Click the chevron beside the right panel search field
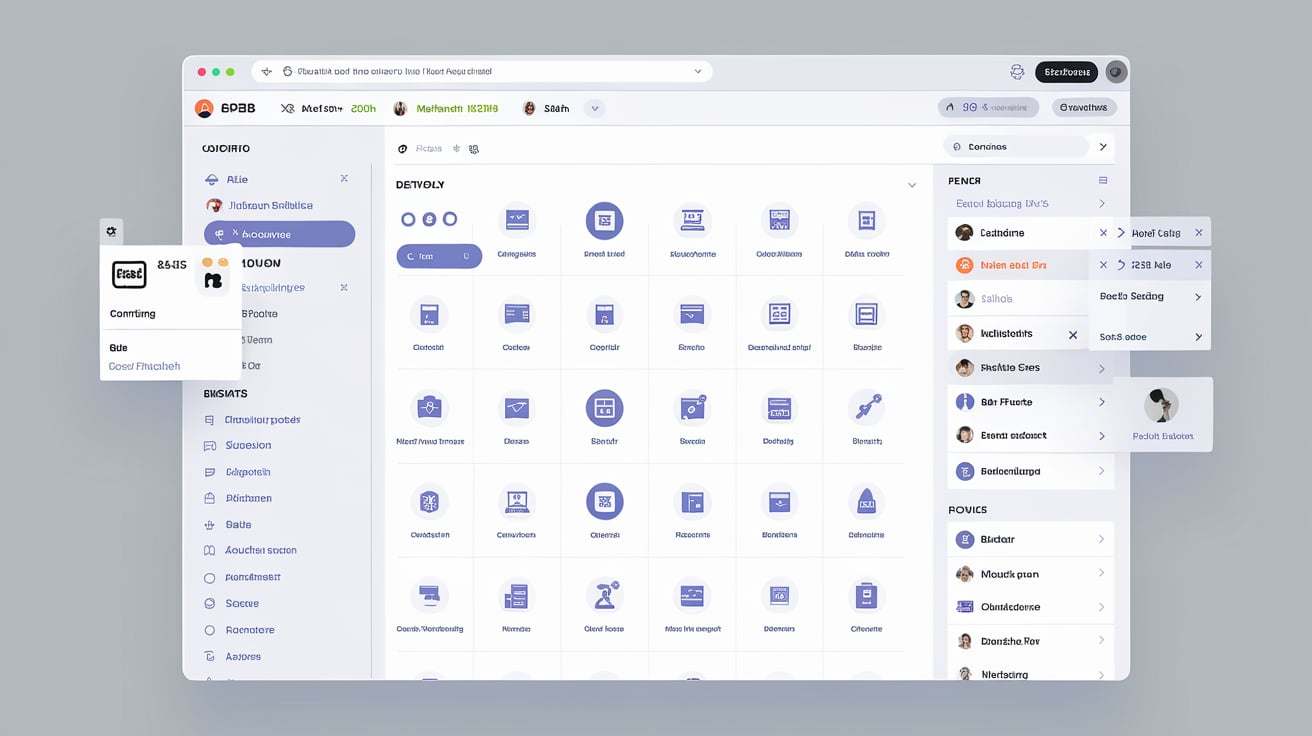This screenshot has width=1312, height=736. (1103, 146)
